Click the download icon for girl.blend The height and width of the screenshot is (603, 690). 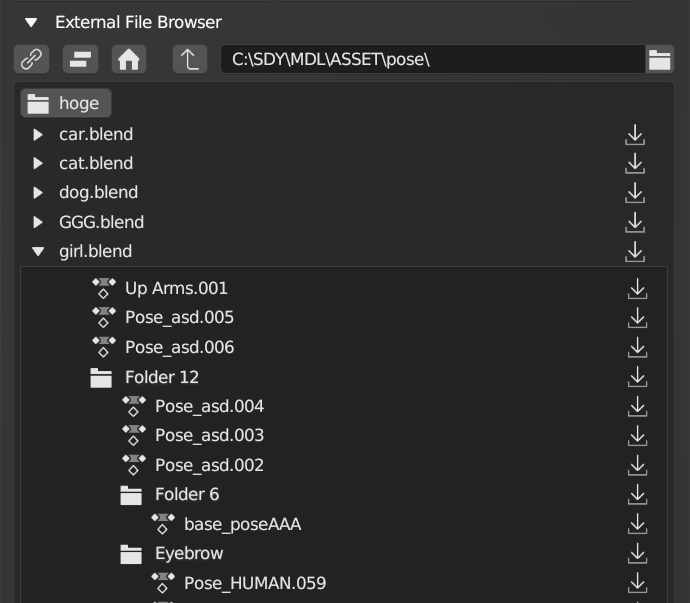(634, 252)
